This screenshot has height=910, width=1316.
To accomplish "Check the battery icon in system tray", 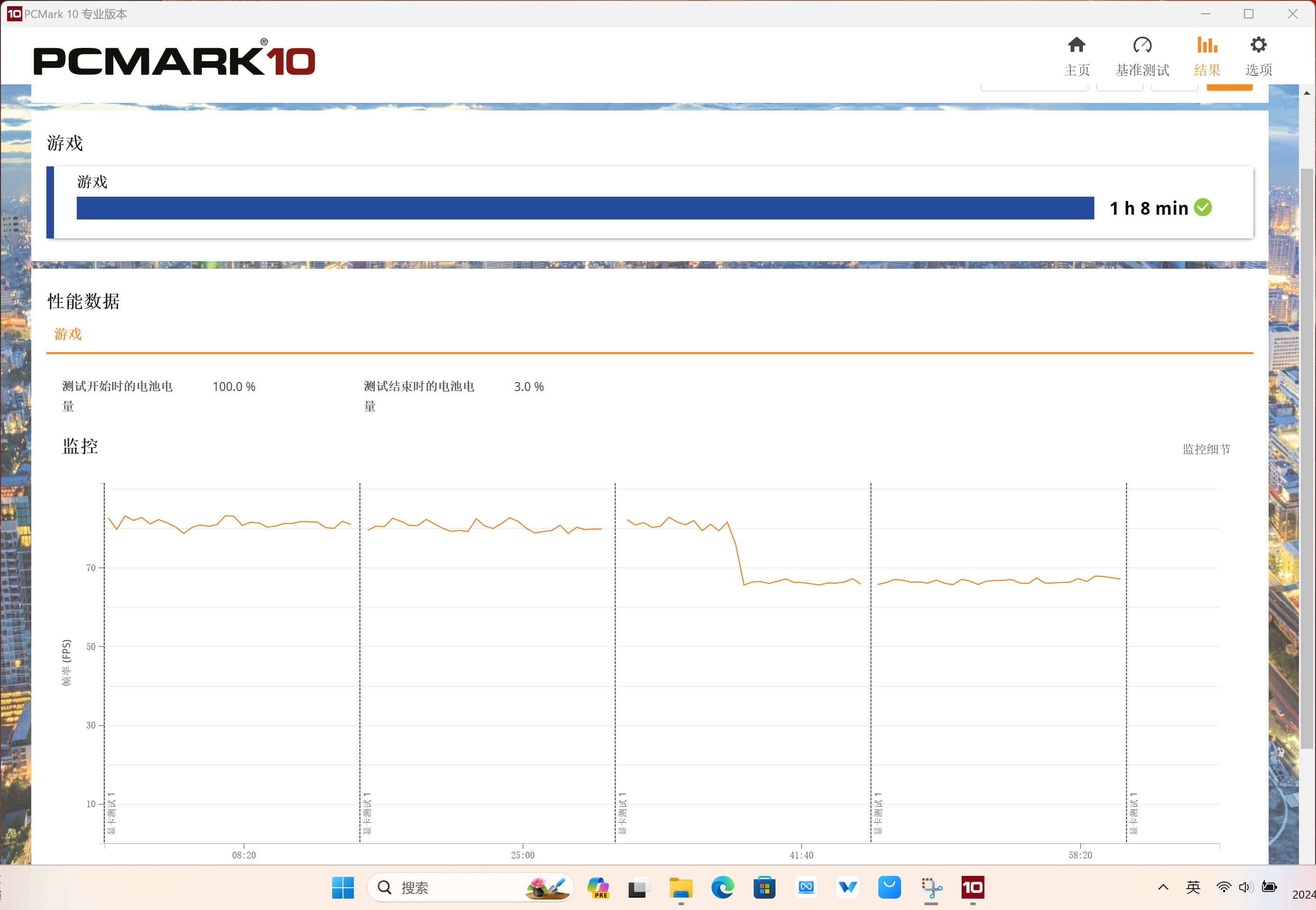I will (1269, 887).
